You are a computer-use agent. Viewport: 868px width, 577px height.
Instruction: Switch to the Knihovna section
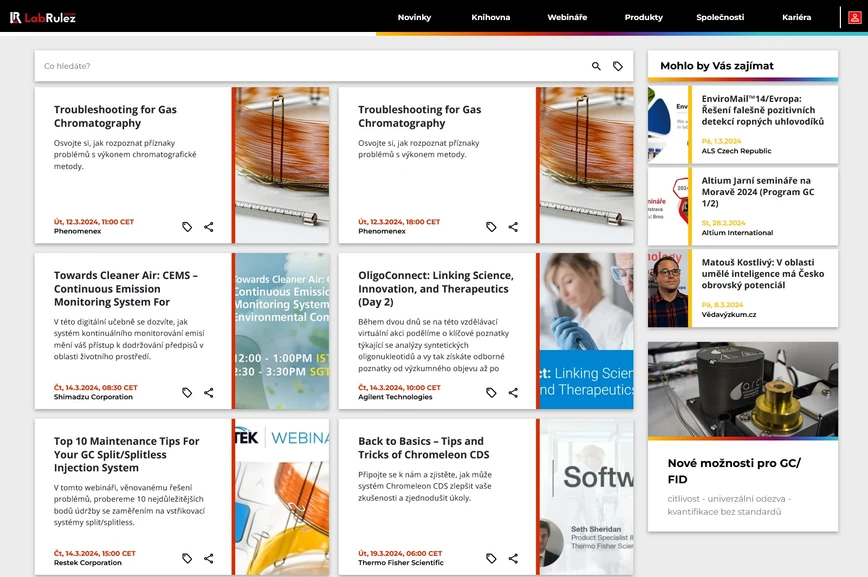point(491,16)
